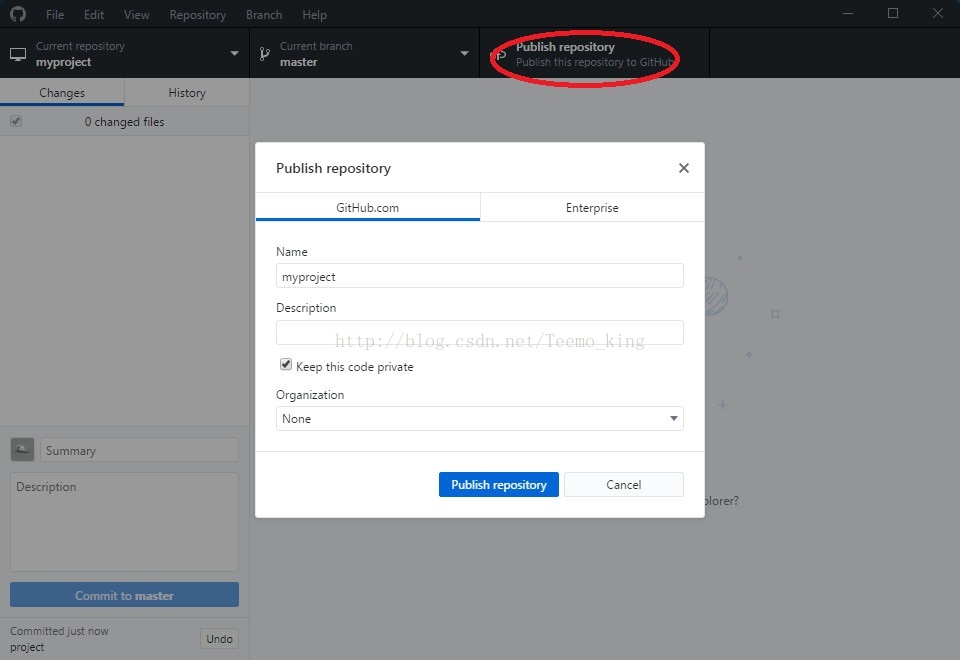Expand the Current repository myproject dropdown
This screenshot has width=960, height=660.
124,53
